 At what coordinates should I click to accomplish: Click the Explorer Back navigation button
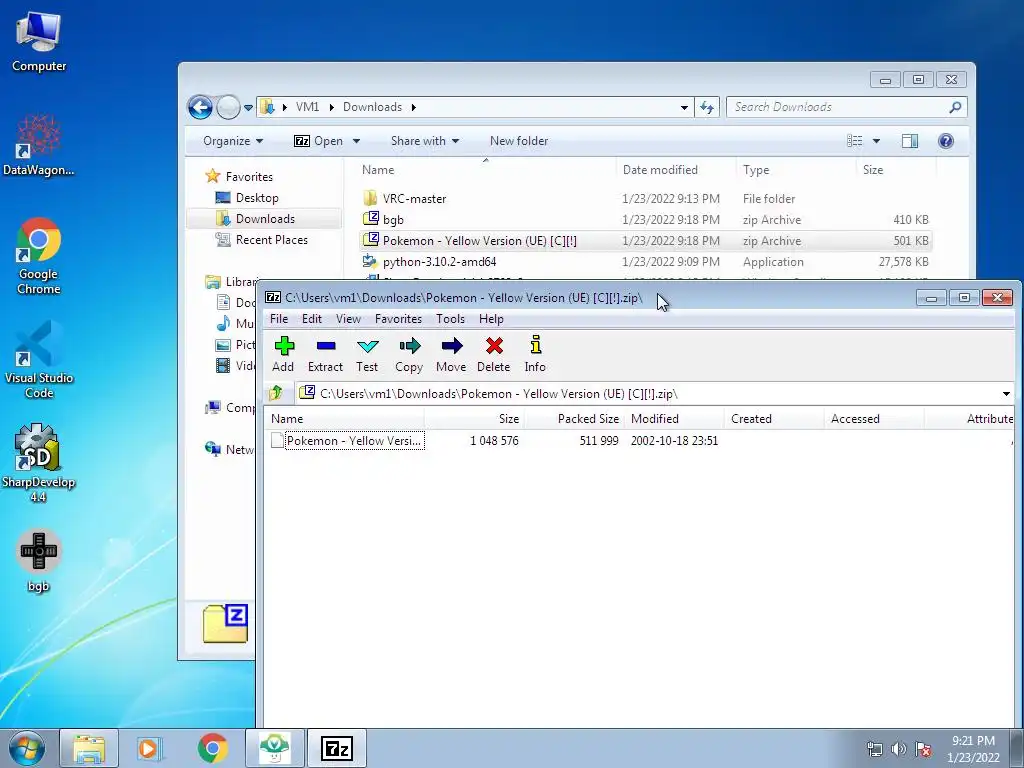200,107
